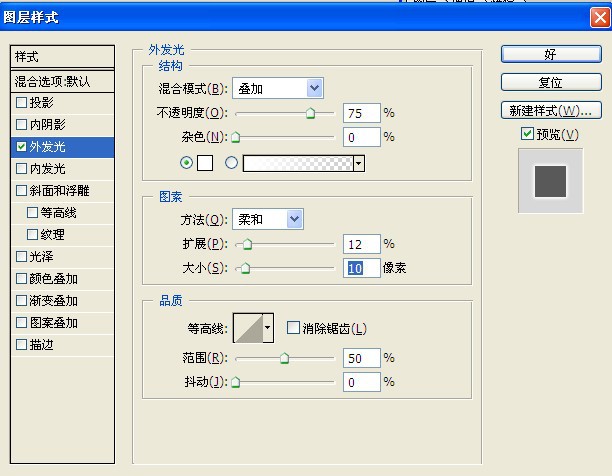The width and height of the screenshot is (612, 476).
Task: Click the style preview thumbnail
Action: tap(549, 181)
